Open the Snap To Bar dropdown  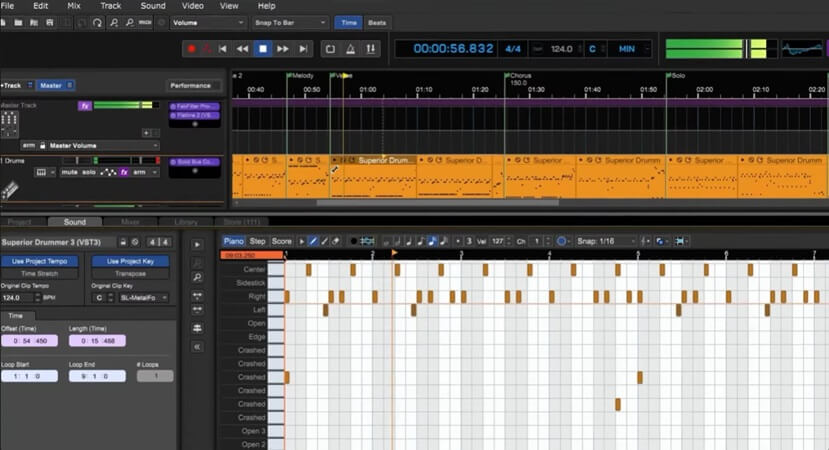point(290,23)
